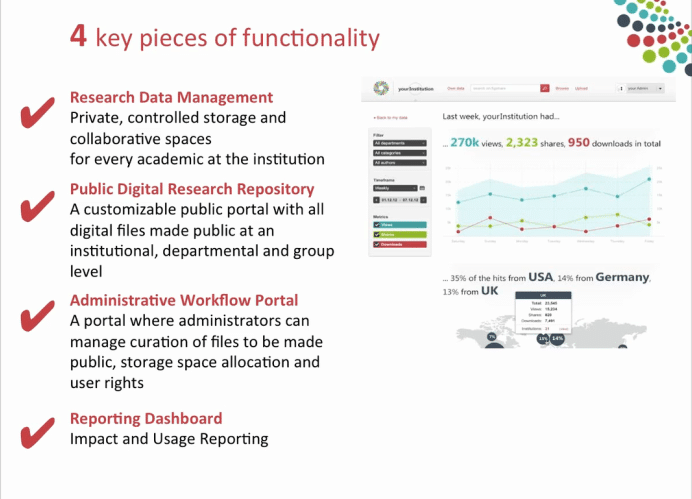The image size is (692, 499).
Task: Click the 2,323 shares figure
Action: tap(522, 142)
